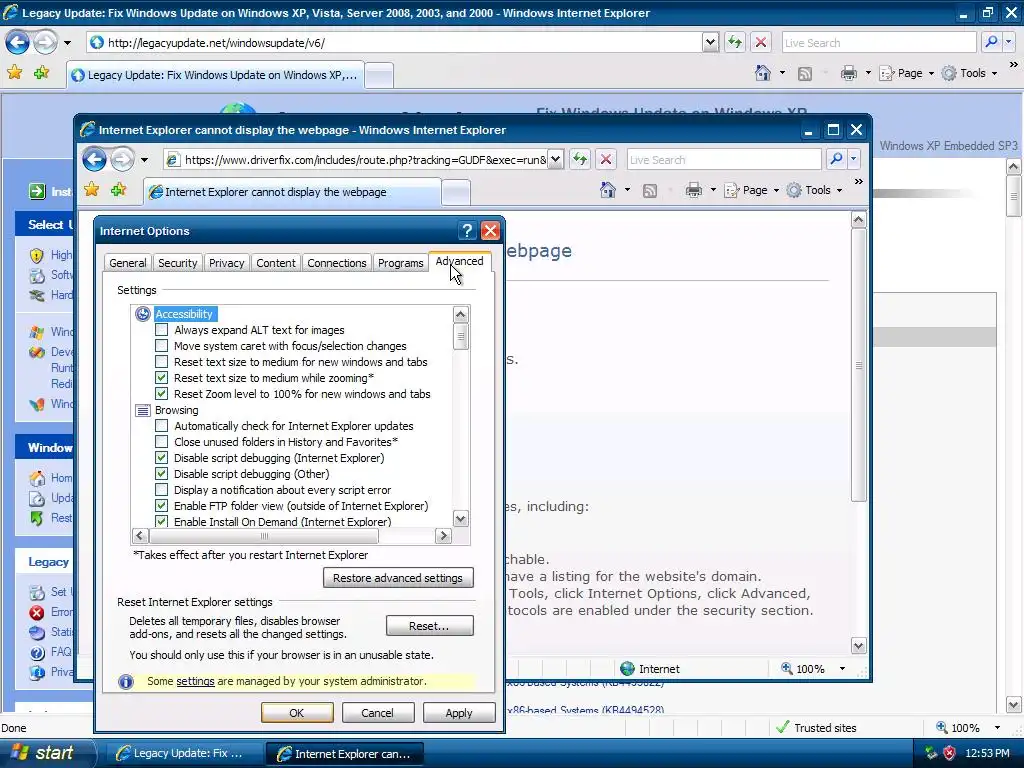Check Display a notification about every script error
The image size is (1024, 768).
[x=161, y=490]
